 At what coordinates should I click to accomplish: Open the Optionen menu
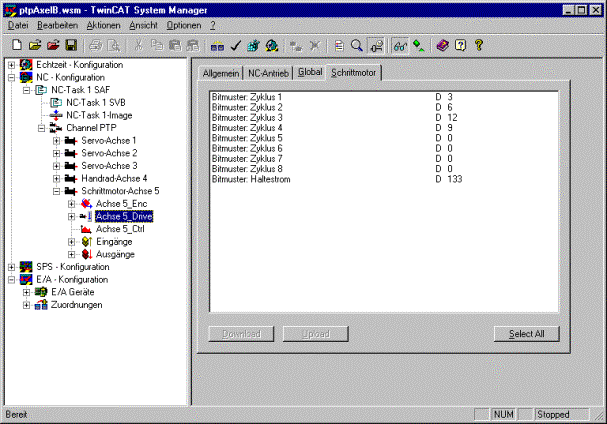coord(184,26)
